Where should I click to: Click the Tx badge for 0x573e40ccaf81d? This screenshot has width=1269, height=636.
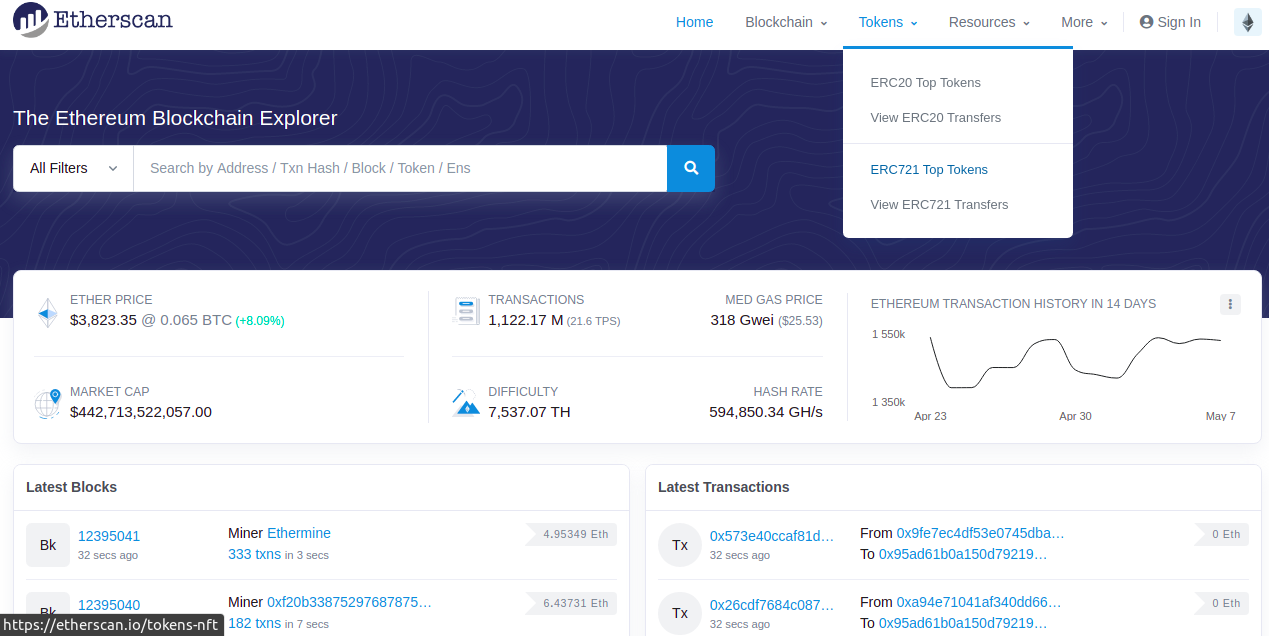680,545
